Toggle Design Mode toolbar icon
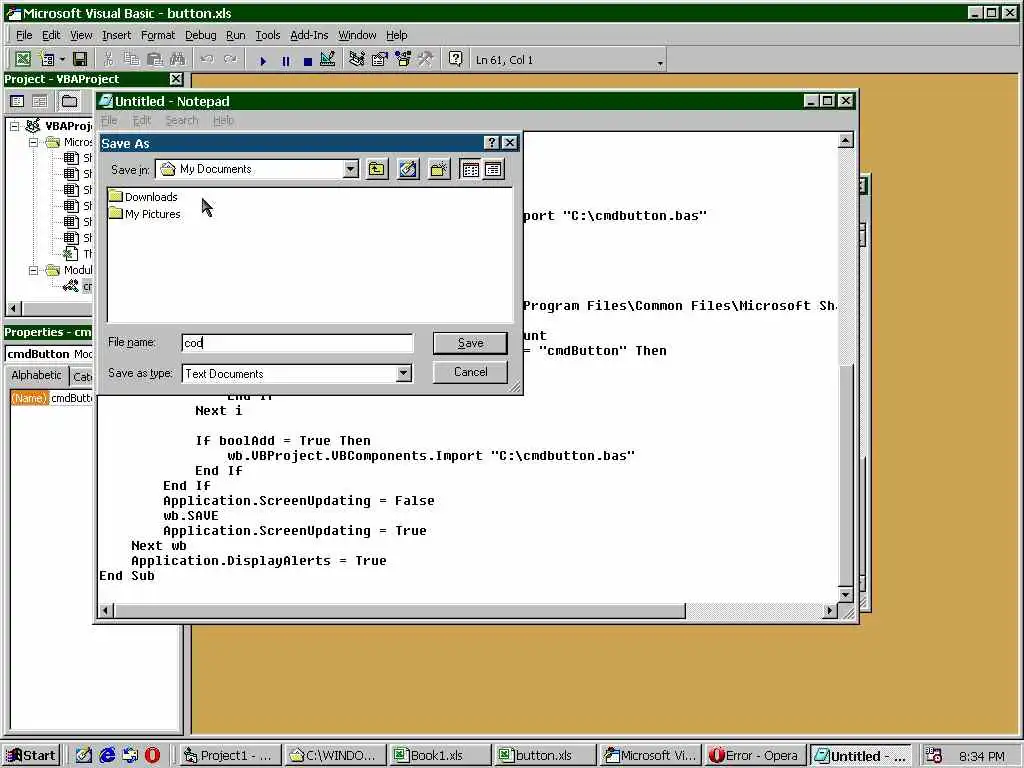The width and height of the screenshot is (1024, 768). [x=328, y=59]
